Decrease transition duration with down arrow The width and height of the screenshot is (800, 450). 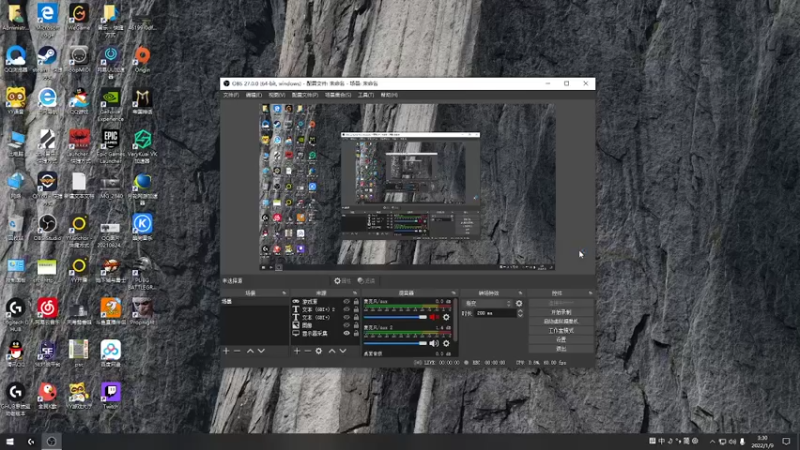520,315
